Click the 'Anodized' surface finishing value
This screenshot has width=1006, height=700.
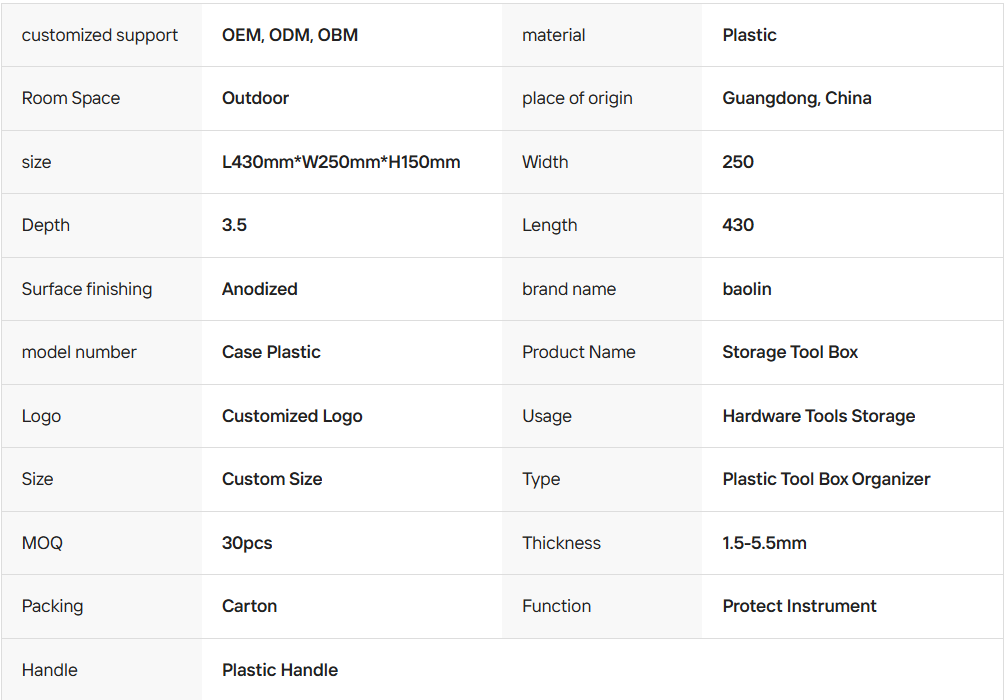click(260, 289)
